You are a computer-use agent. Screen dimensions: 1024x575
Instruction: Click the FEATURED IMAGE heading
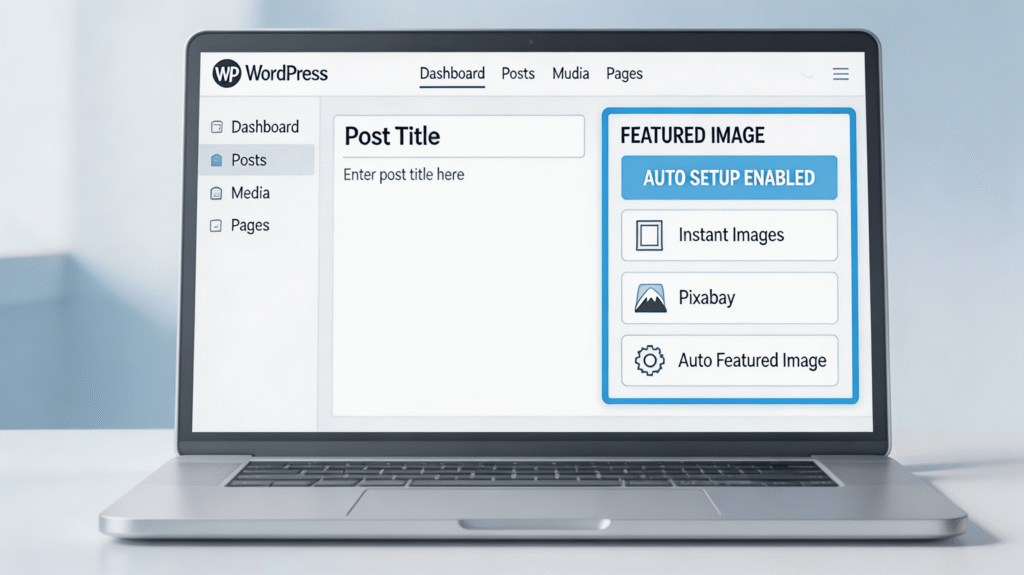coord(692,135)
